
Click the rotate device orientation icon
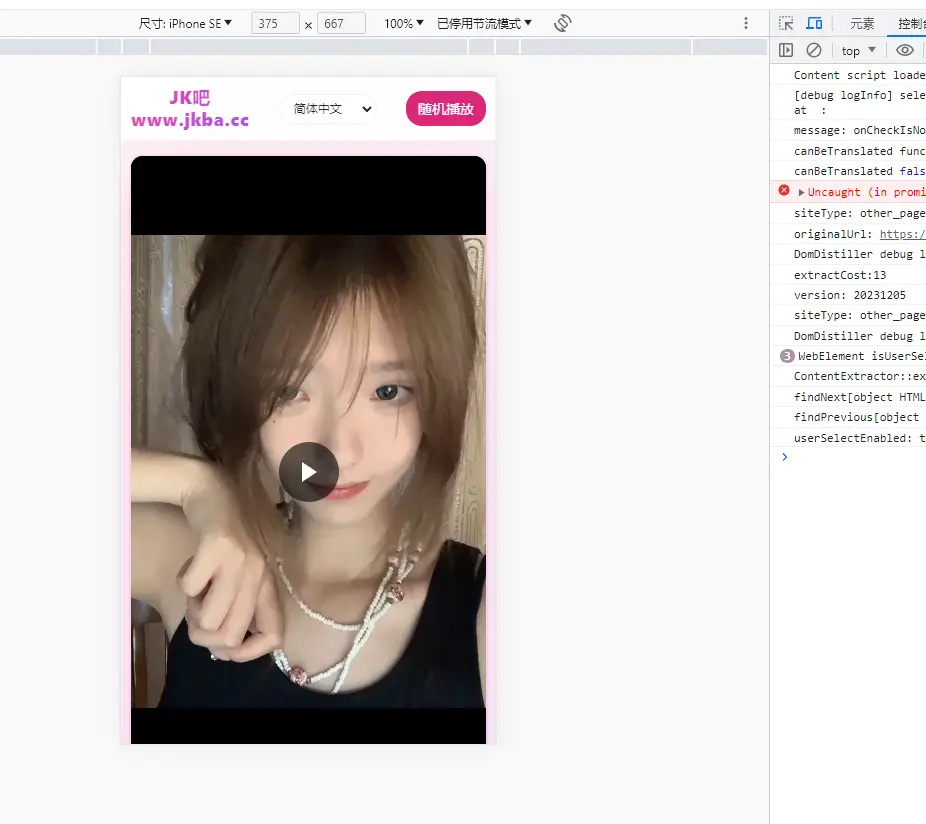tap(562, 24)
